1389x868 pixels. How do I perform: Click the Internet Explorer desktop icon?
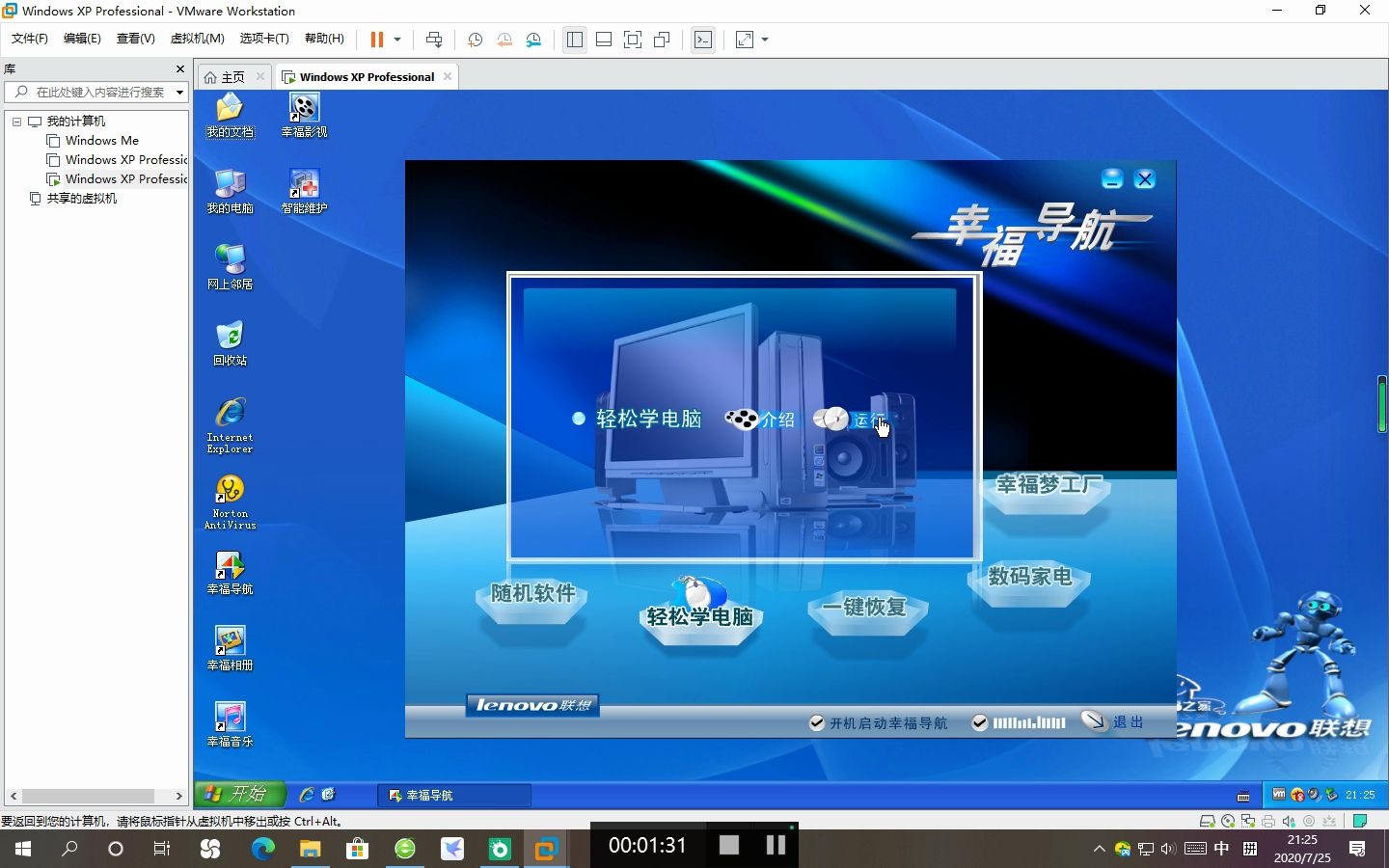(x=230, y=425)
